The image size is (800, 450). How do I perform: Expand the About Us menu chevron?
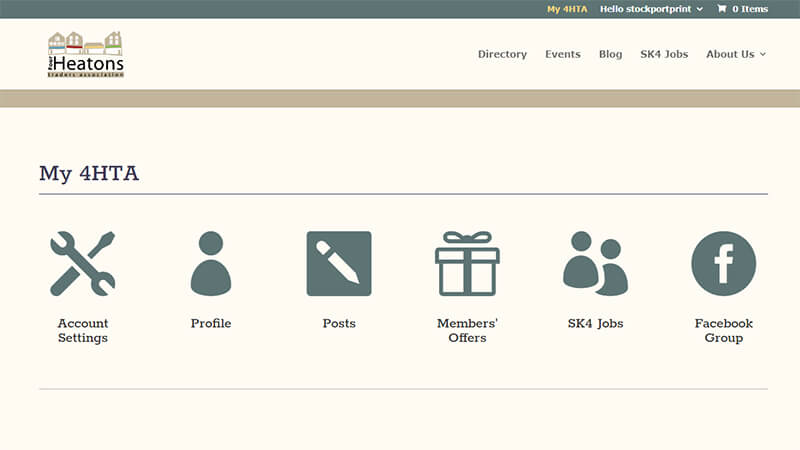point(763,54)
